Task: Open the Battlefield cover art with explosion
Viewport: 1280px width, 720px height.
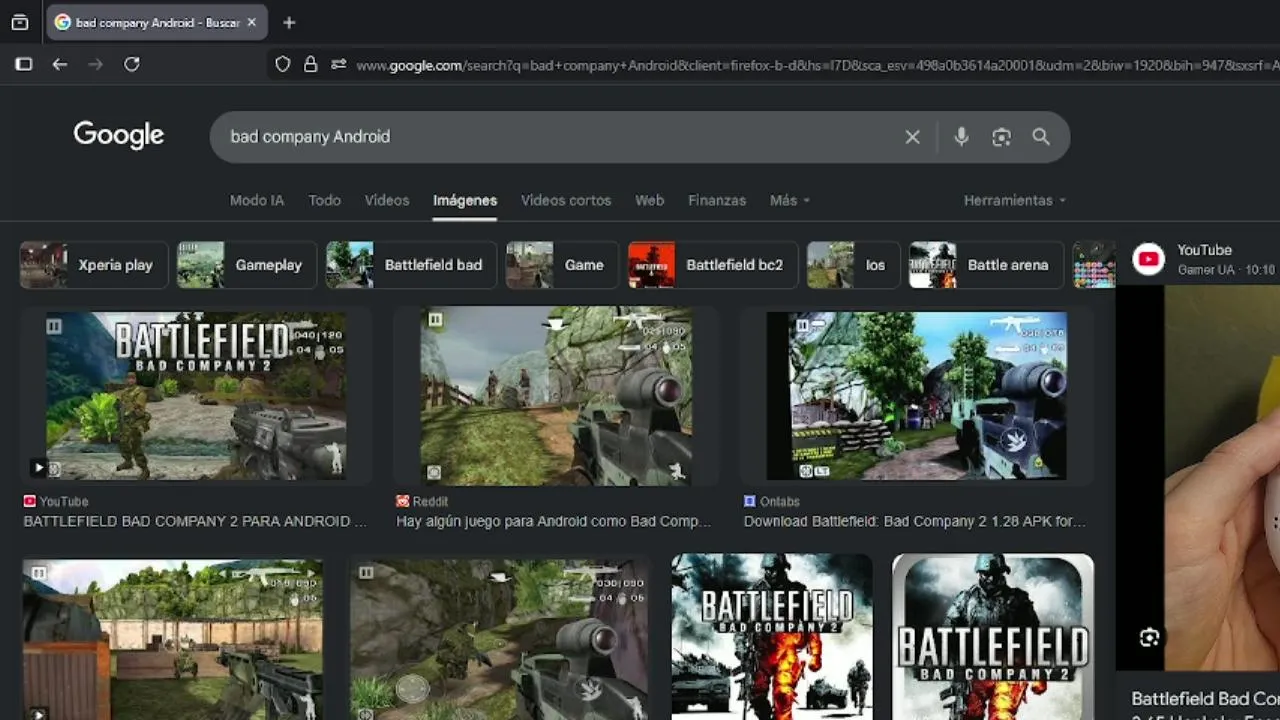Action: click(x=772, y=636)
